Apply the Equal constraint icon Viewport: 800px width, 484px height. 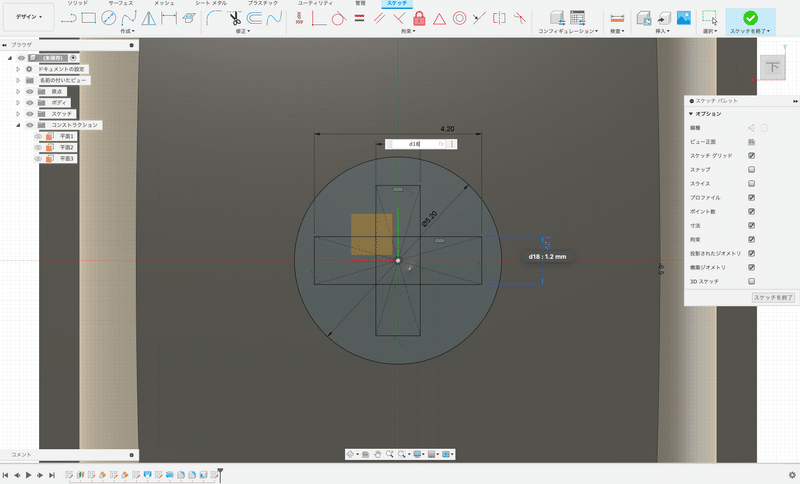359,18
